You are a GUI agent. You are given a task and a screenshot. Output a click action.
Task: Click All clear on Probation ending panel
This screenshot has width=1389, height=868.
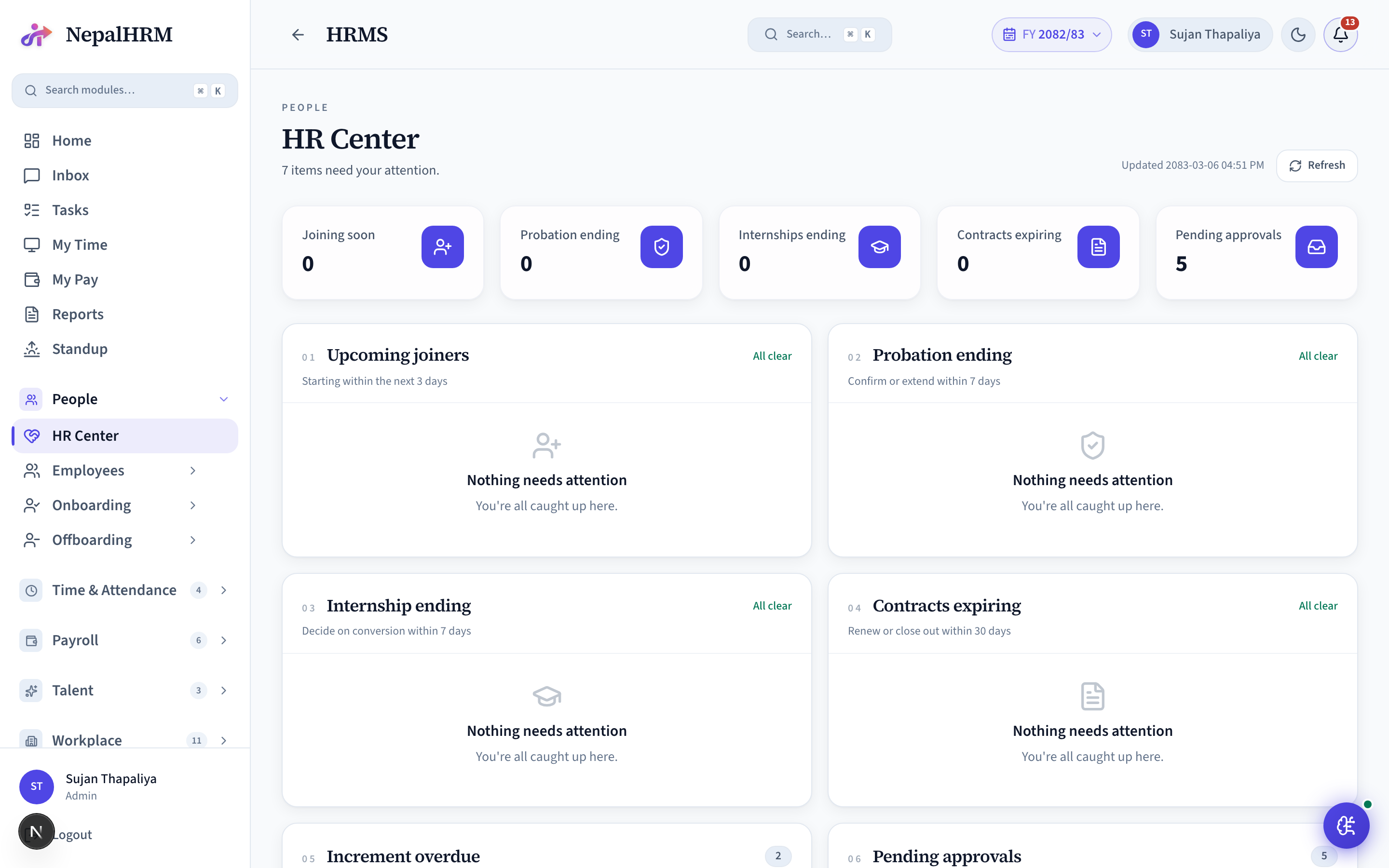pyautogui.click(x=1318, y=356)
